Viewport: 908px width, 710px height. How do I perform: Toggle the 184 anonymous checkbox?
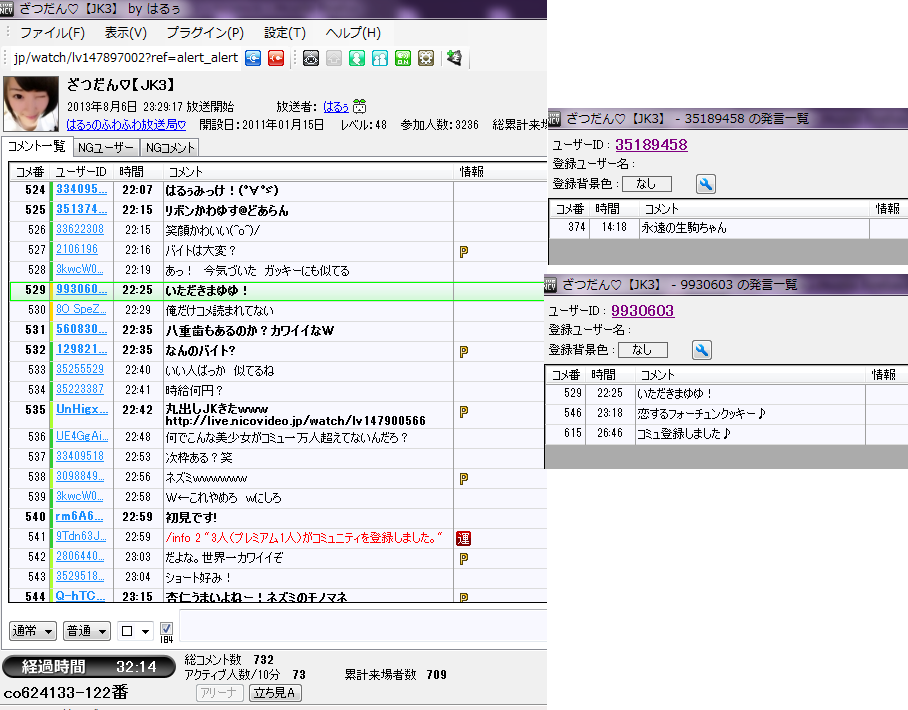(x=166, y=628)
